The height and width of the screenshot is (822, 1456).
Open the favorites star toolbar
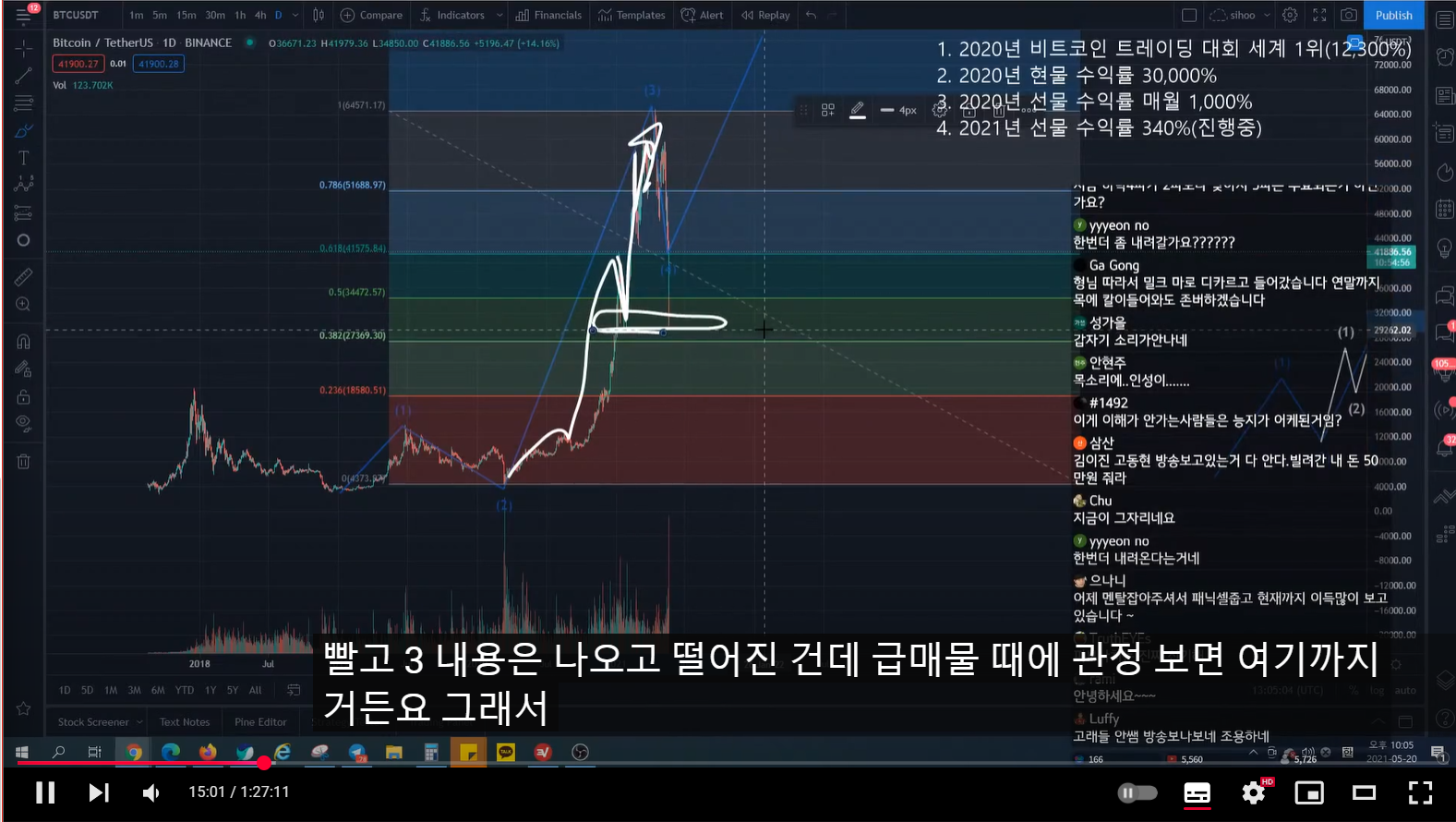[x=24, y=708]
